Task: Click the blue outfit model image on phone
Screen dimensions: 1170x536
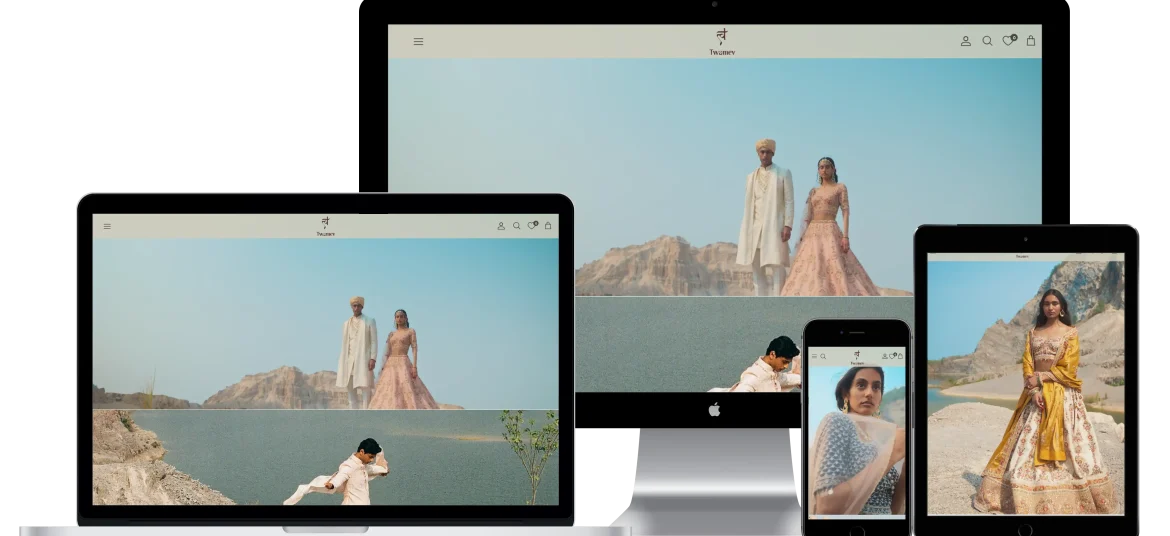Action: (x=857, y=440)
